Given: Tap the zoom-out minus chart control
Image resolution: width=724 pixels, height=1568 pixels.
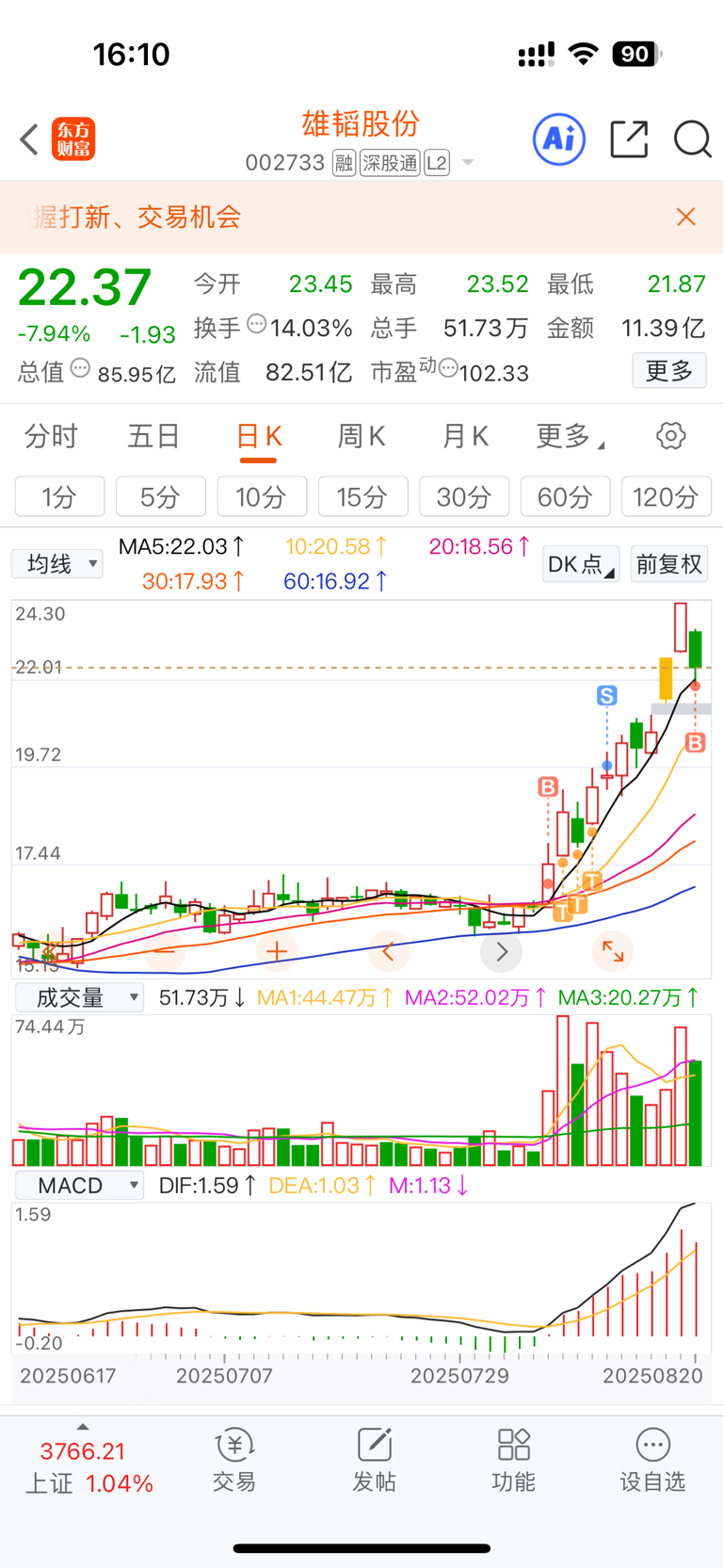Looking at the screenshot, I should click(164, 951).
